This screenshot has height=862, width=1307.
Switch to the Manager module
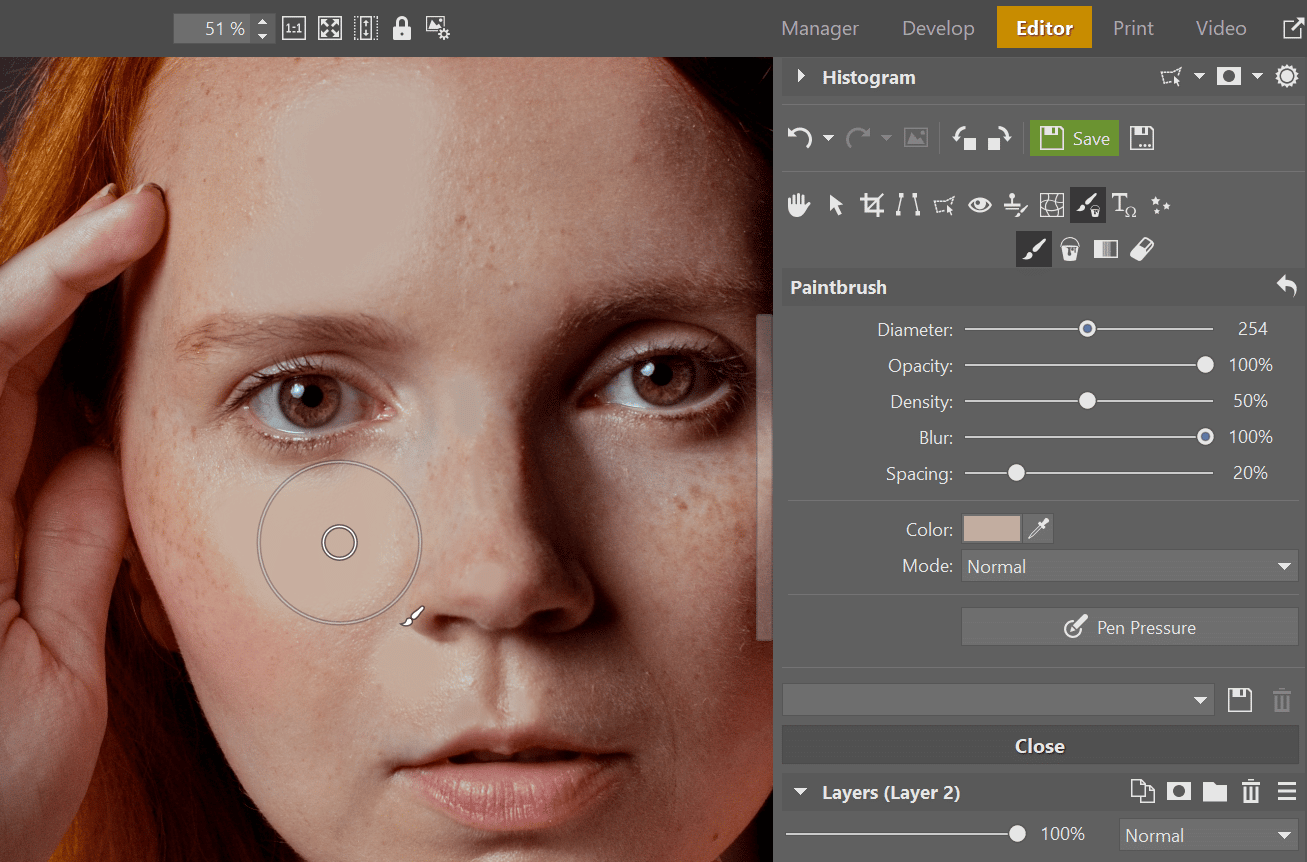tap(820, 28)
